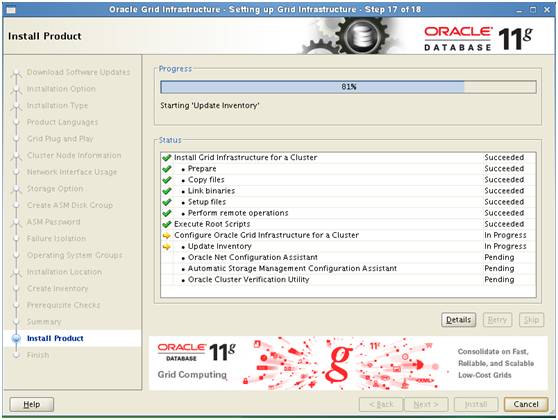The width and height of the screenshot is (558, 420).
Task: Click the 81% progress bar
Action: pyautogui.click(x=348, y=87)
